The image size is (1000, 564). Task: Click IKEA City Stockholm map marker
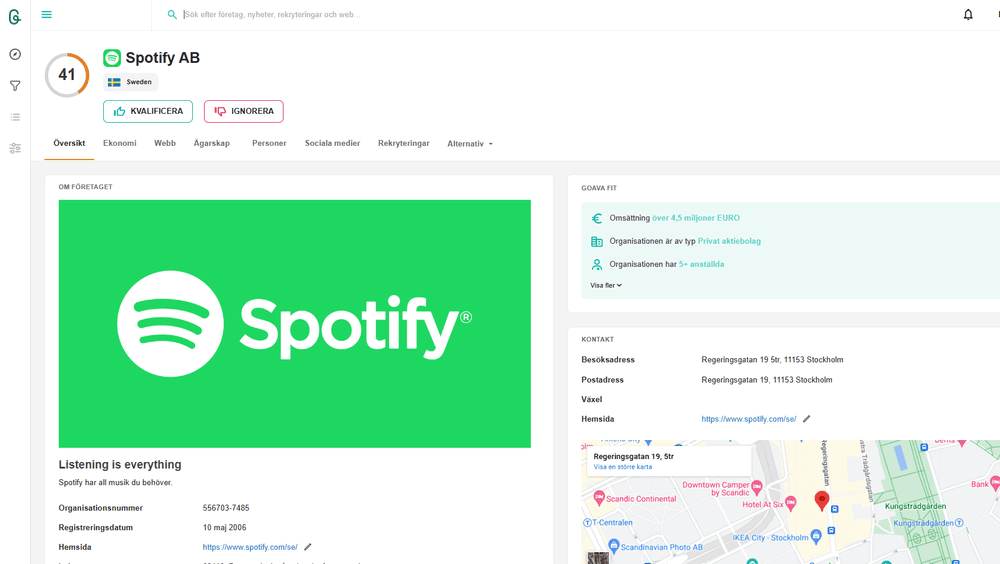coord(816,537)
